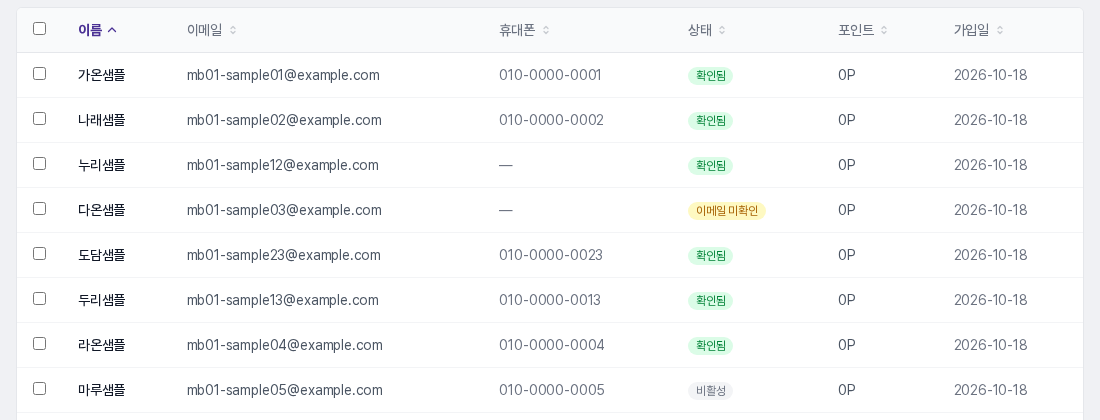
Task: Check the box for 가온샘플 row
Action: 39,74
